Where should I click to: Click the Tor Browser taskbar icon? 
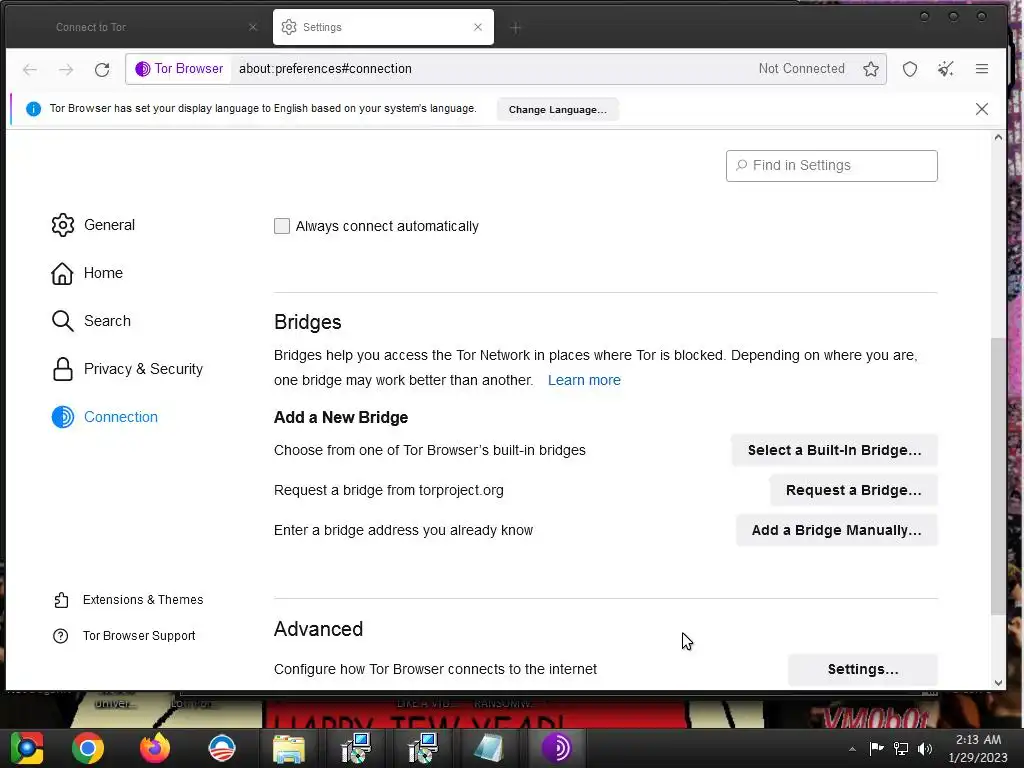pos(556,748)
